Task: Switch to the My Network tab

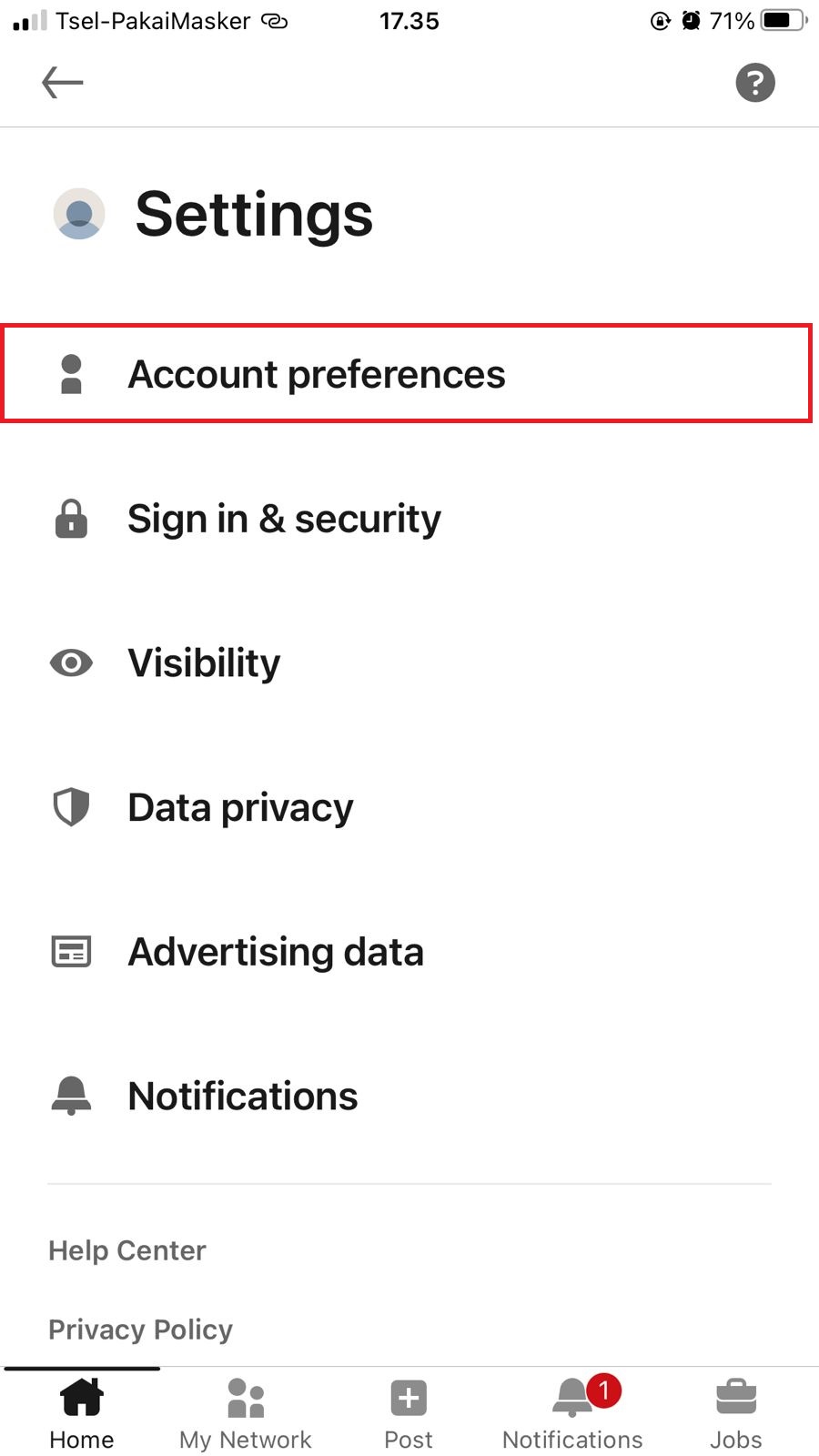Action: click(246, 1414)
